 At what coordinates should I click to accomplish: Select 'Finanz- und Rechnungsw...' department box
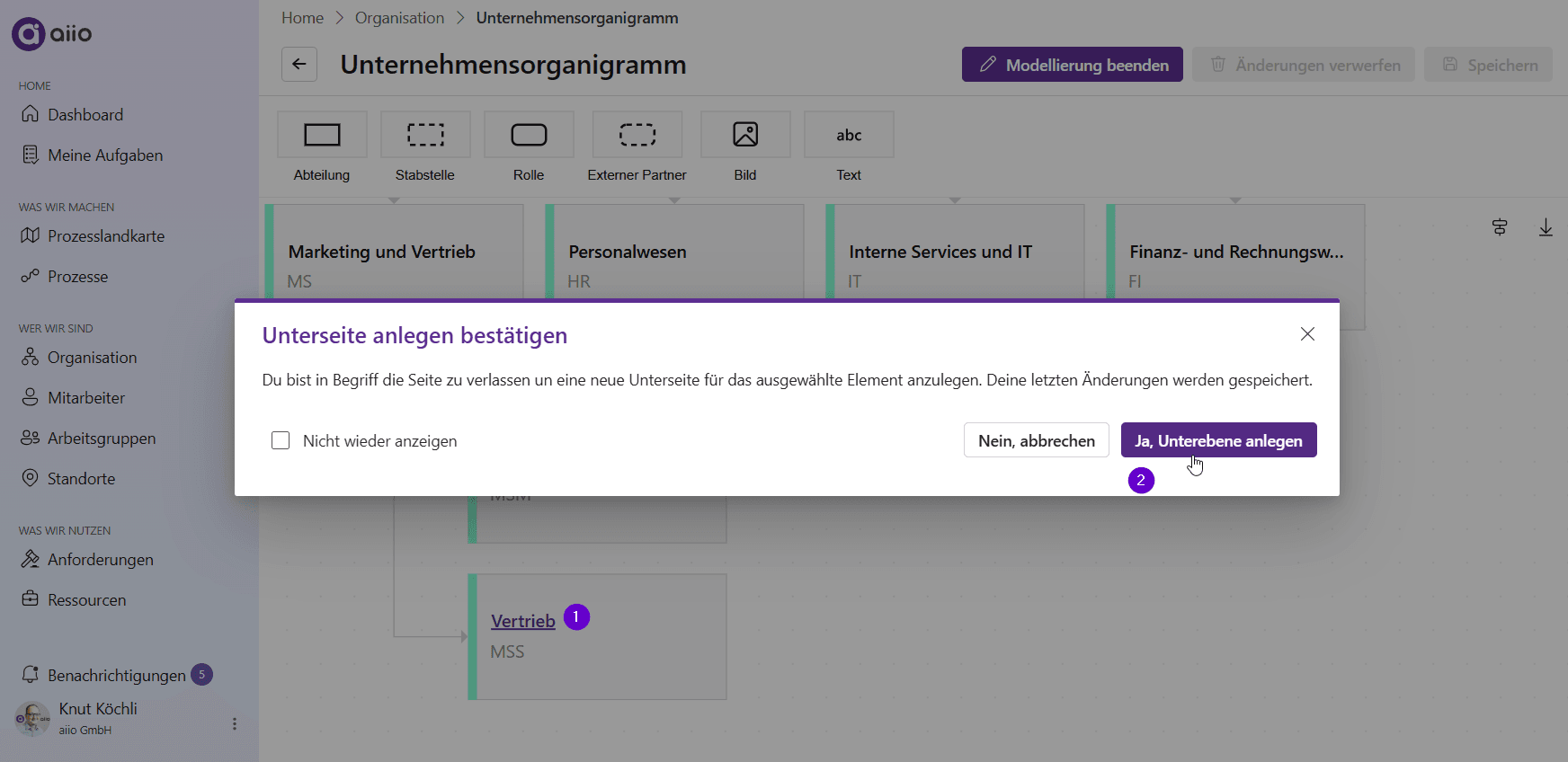[x=1236, y=252]
